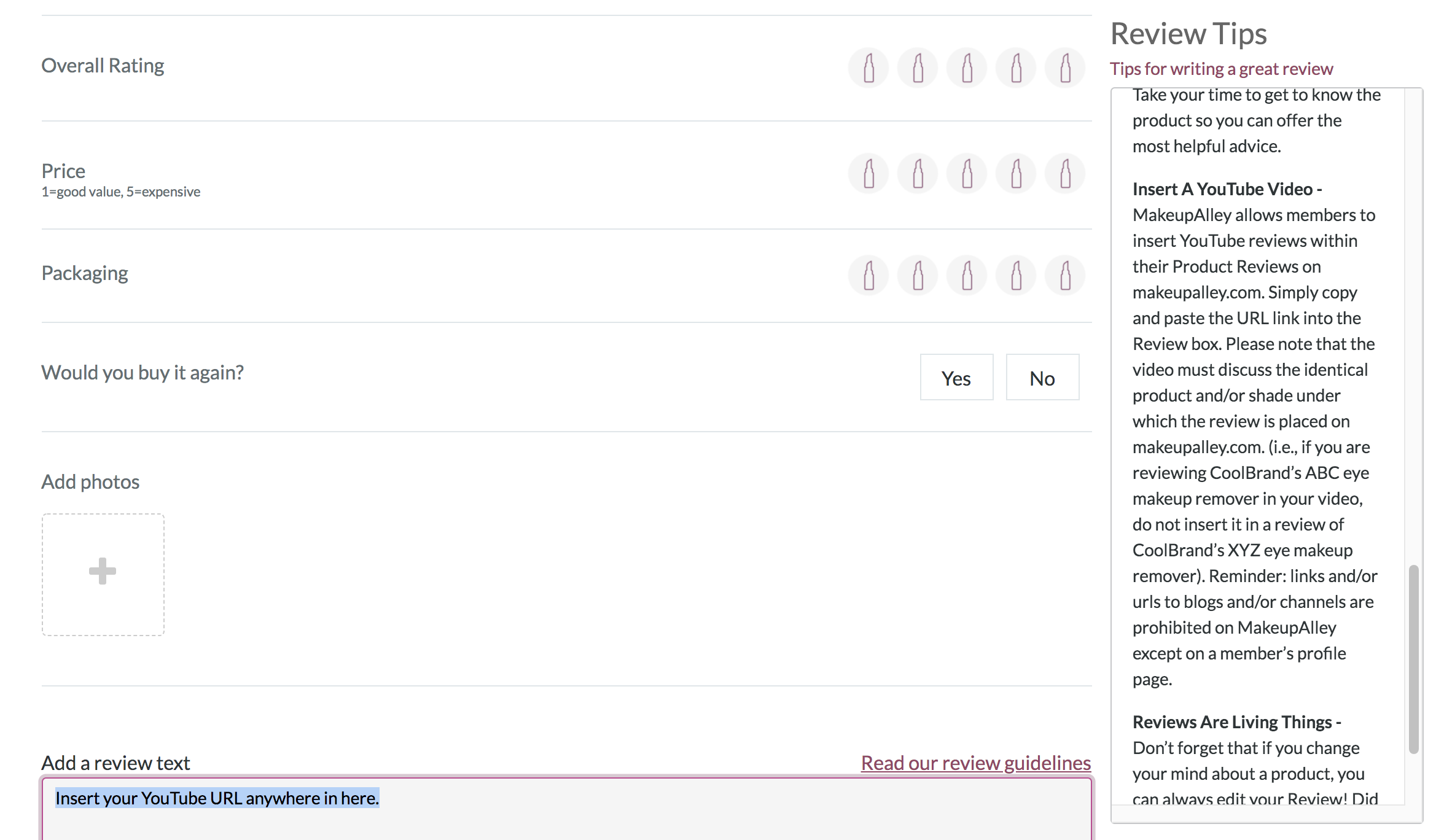Give Overall Rating one lipstick
This screenshot has width=1436, height=840.
tap(868, 68)
